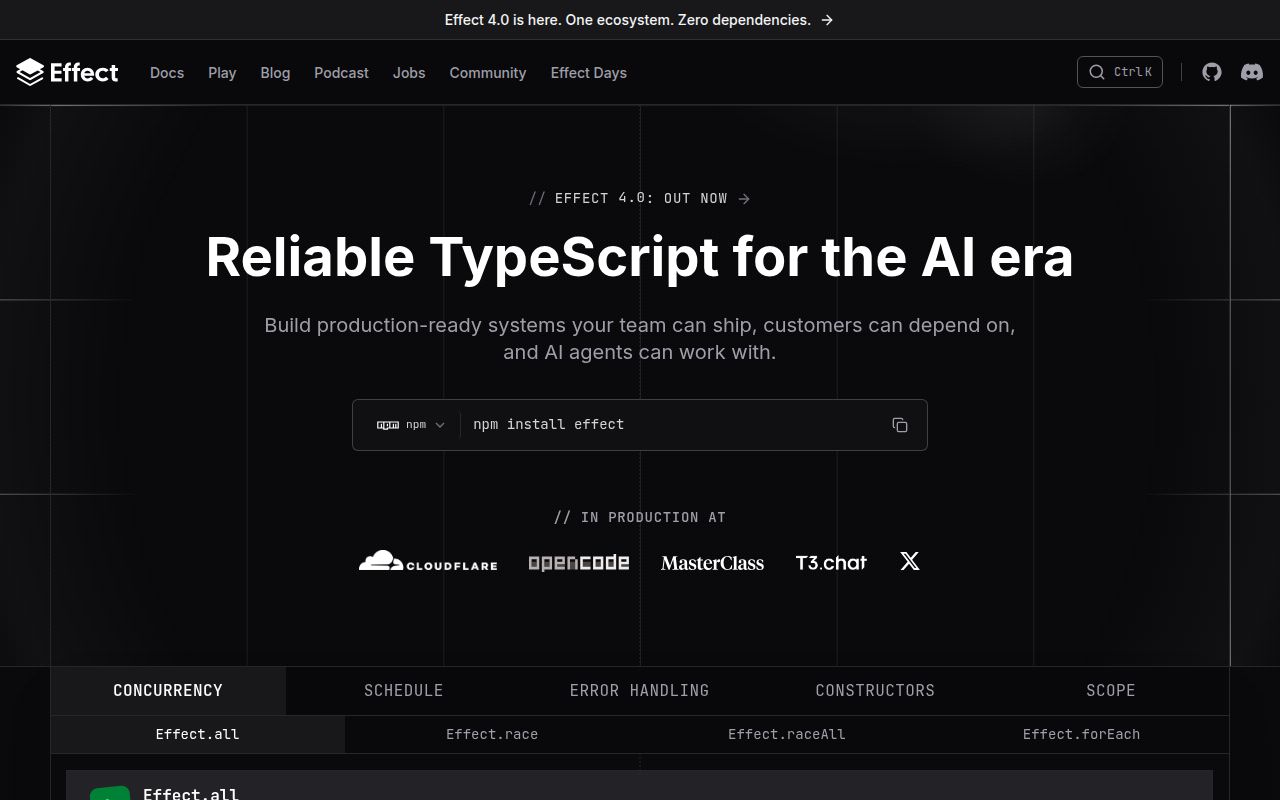The height and width of the screenshot is (800, 1280).
Task: Click the T3.chat logo
Action: click(x=831, y=563)
